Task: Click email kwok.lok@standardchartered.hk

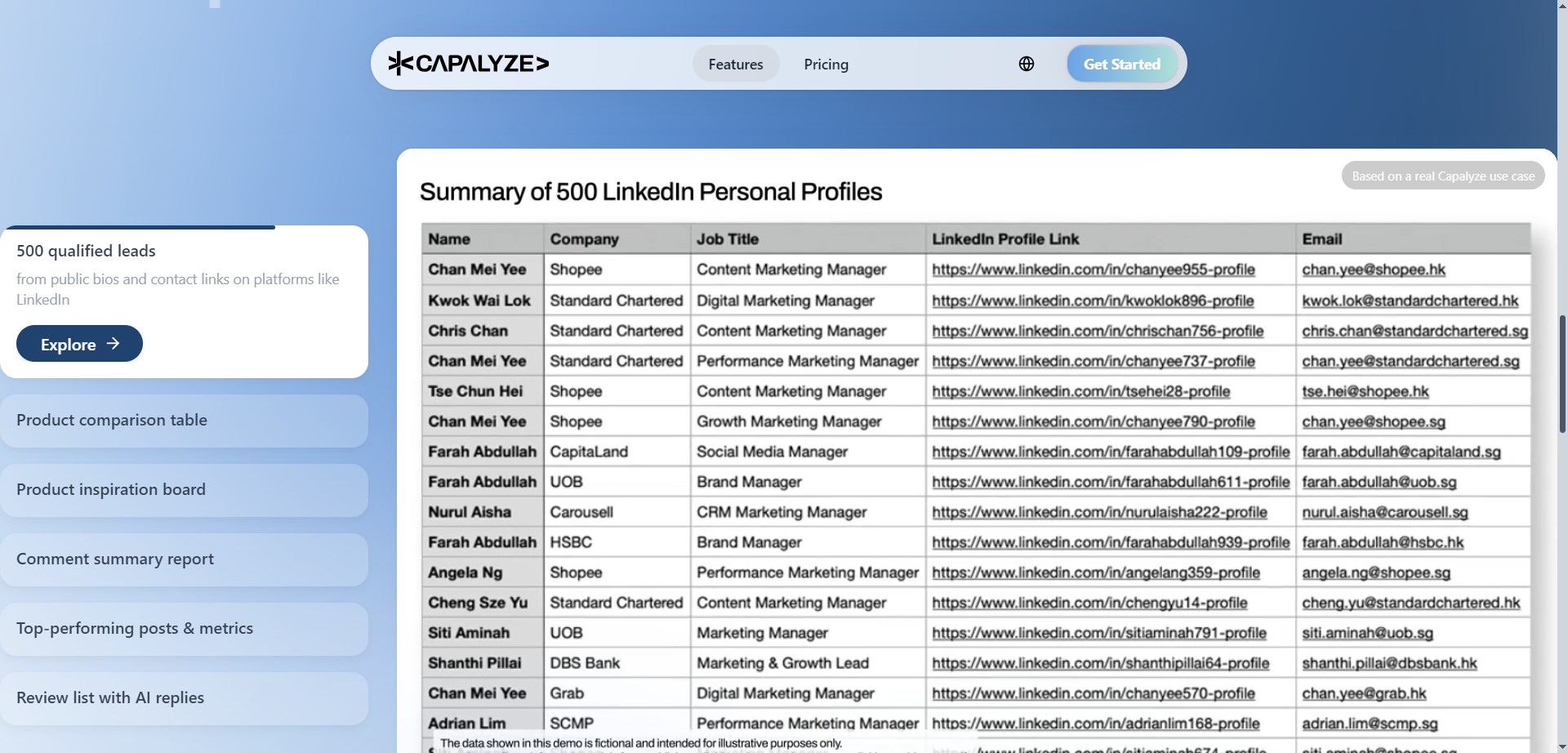Action: tap(1410, 301)
